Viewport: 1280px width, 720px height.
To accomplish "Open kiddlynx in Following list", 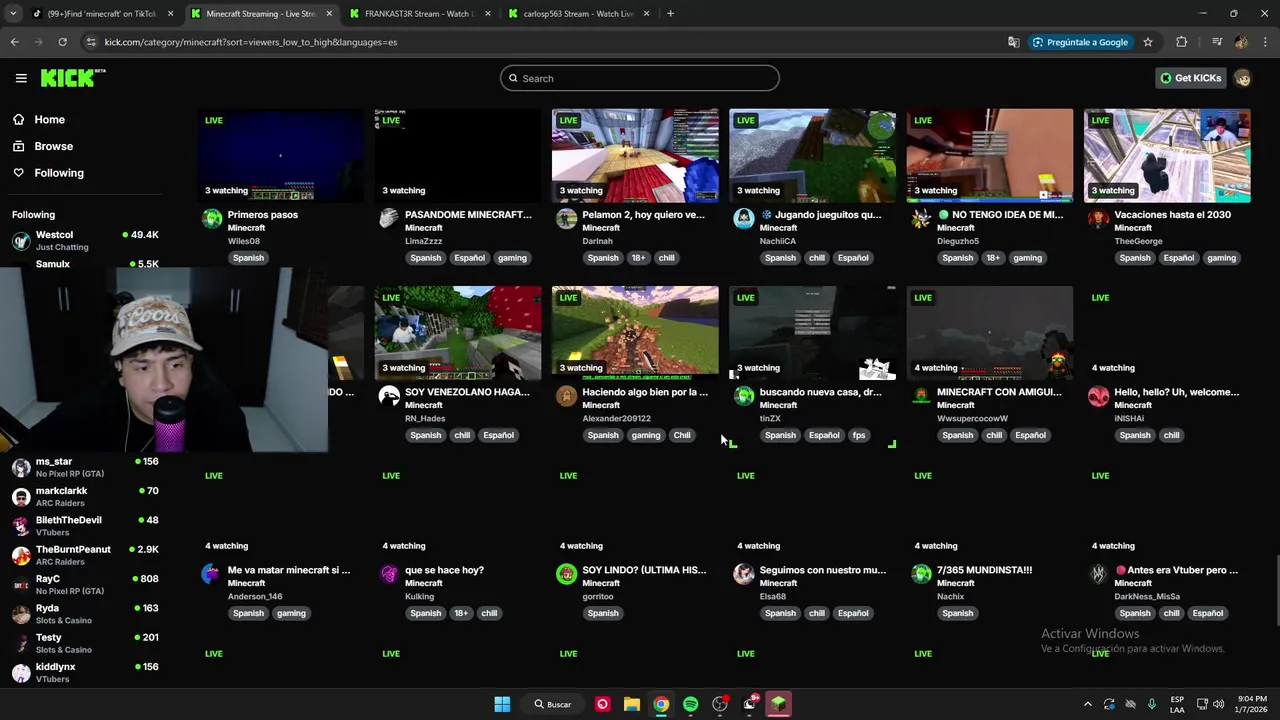I will 86,672.
